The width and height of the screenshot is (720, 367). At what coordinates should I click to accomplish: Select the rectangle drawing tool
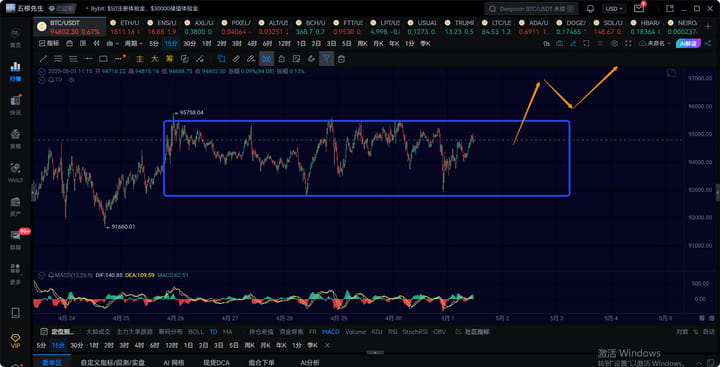coord(103,59)
